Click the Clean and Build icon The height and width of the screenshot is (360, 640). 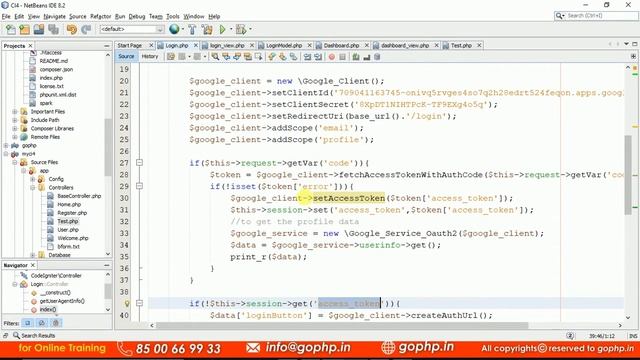pos(207,29)
